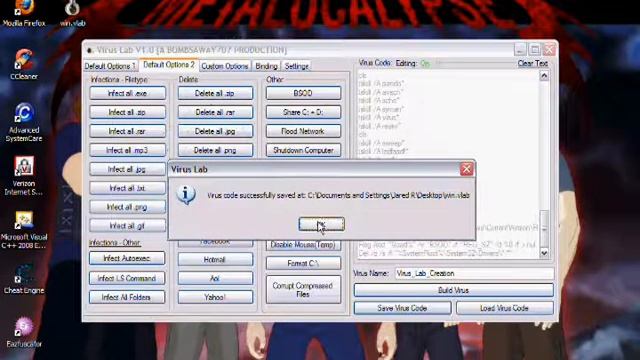This screenshot has height=360, width=640.
Task: Click the Flood Network button
Action: tap(303, 131)
